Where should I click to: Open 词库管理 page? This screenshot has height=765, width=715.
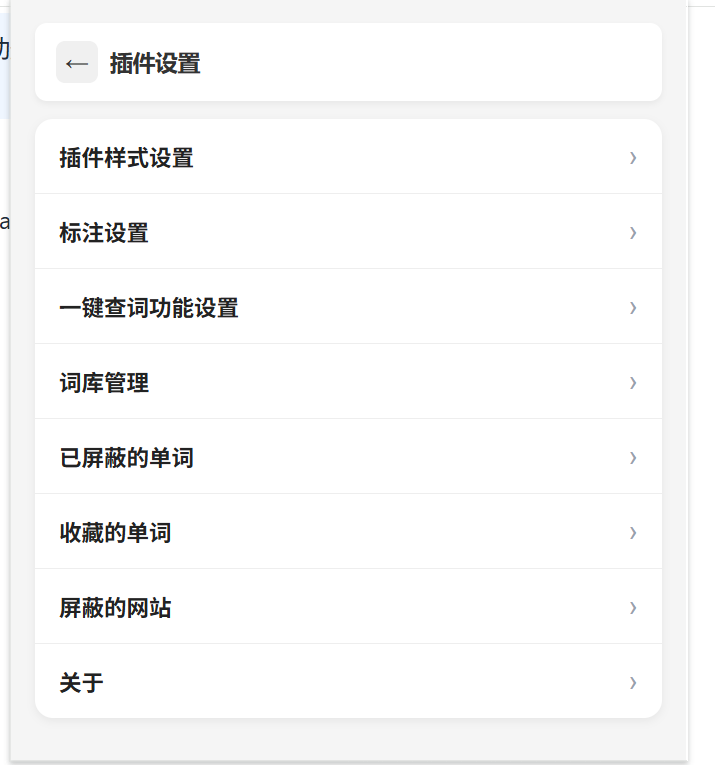click(104, 383)
